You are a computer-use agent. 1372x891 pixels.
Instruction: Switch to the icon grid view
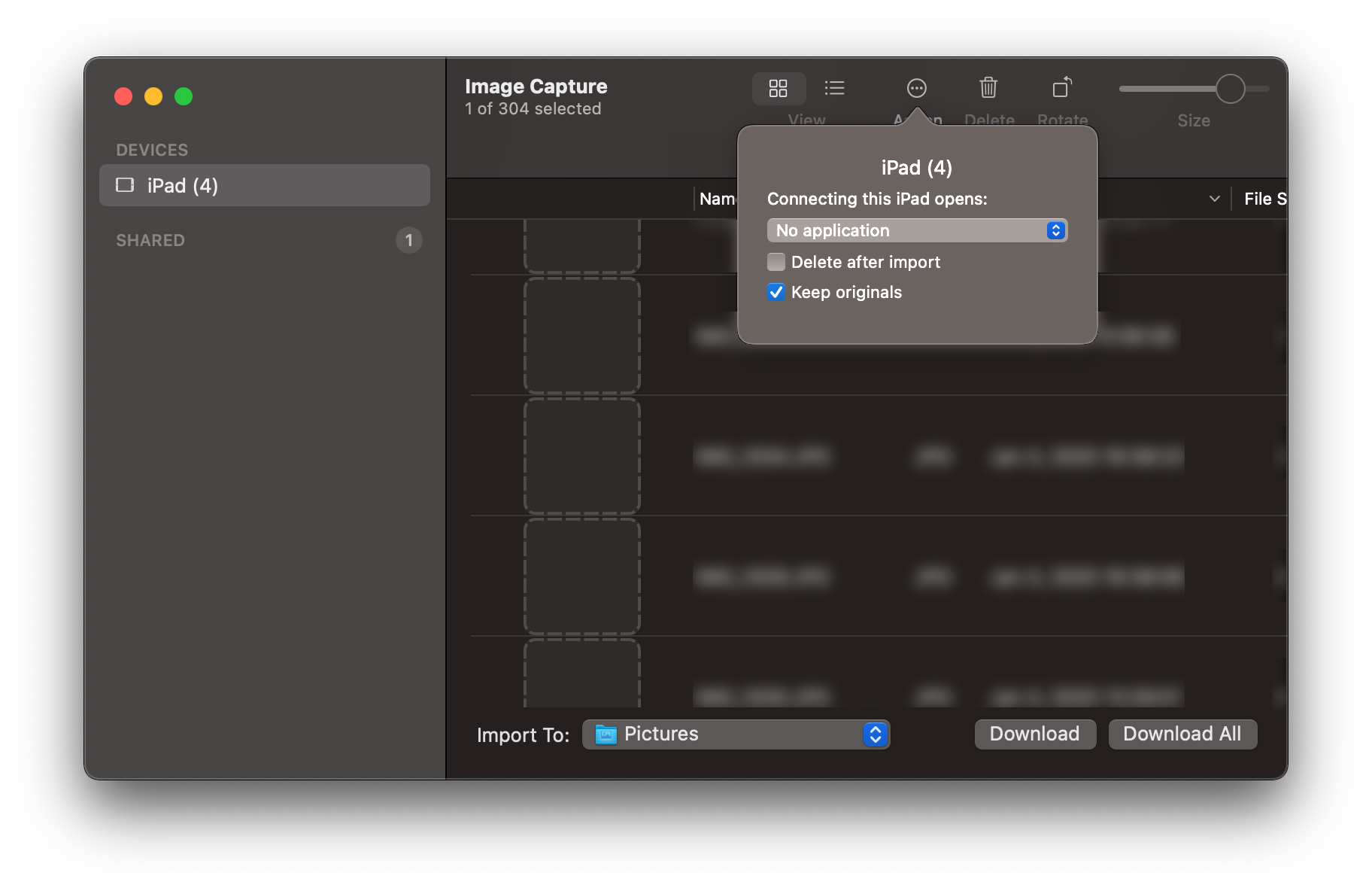[x=779, y=89]
